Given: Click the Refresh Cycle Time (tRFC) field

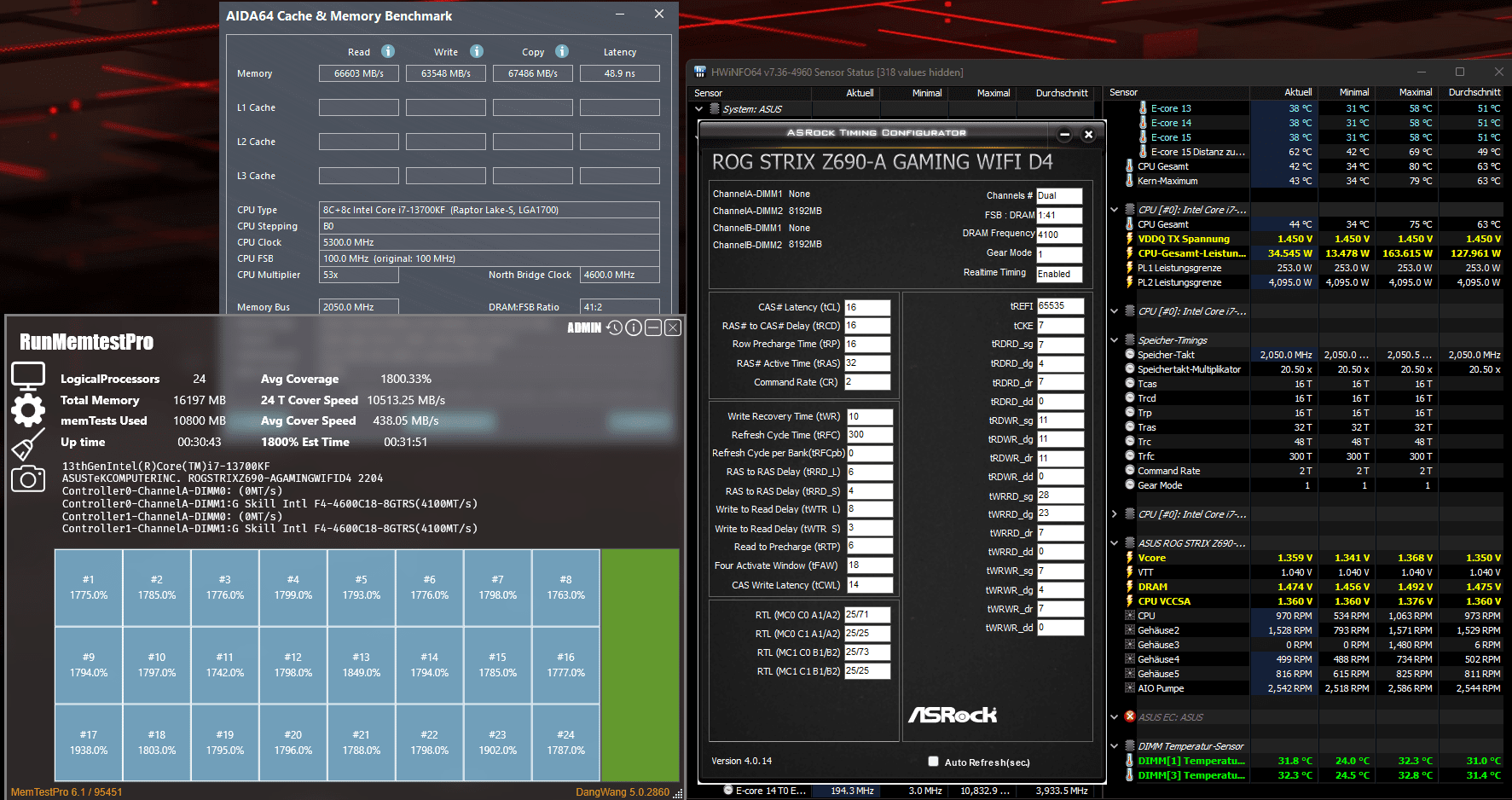Looking at the screenshot, I should coord(869,435).
